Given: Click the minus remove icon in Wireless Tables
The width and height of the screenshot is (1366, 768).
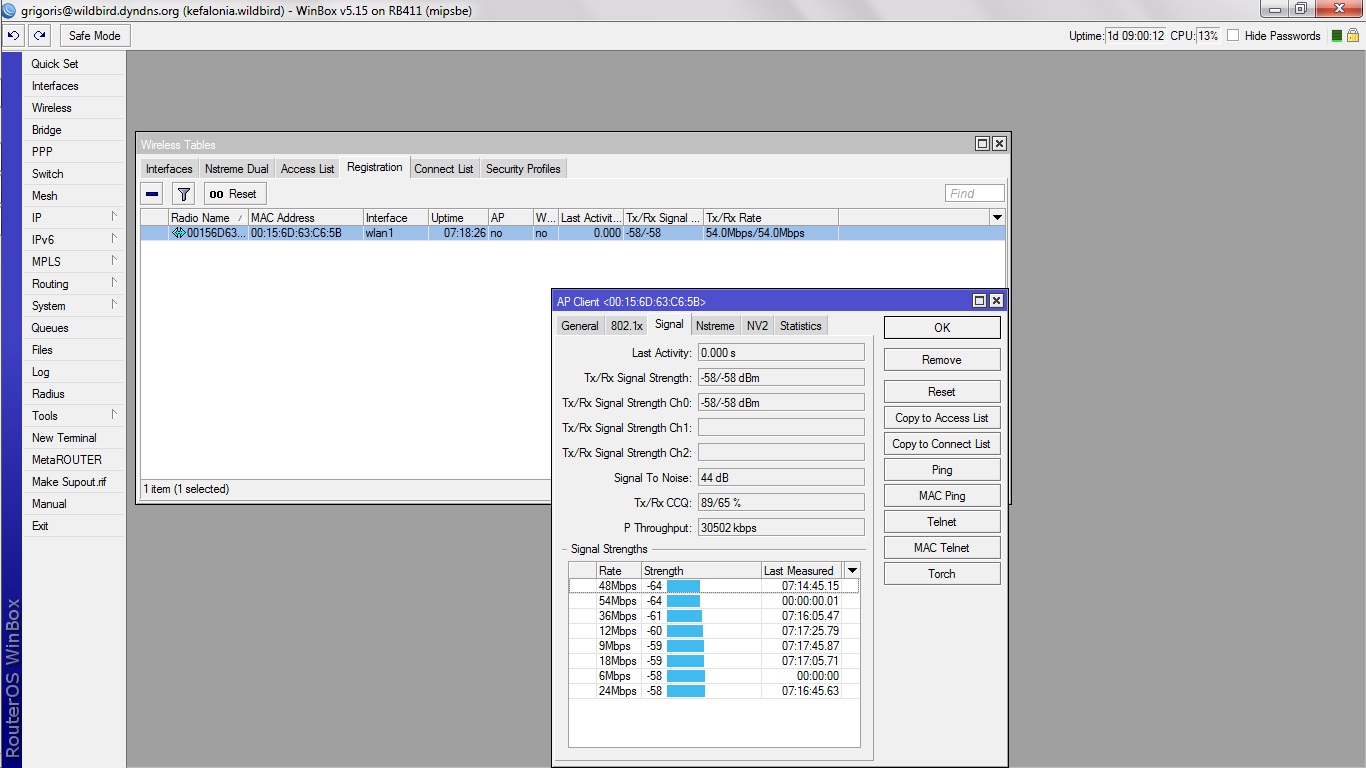Looking at the screenshot, I should pyautogui.click(x=152, y=194).
